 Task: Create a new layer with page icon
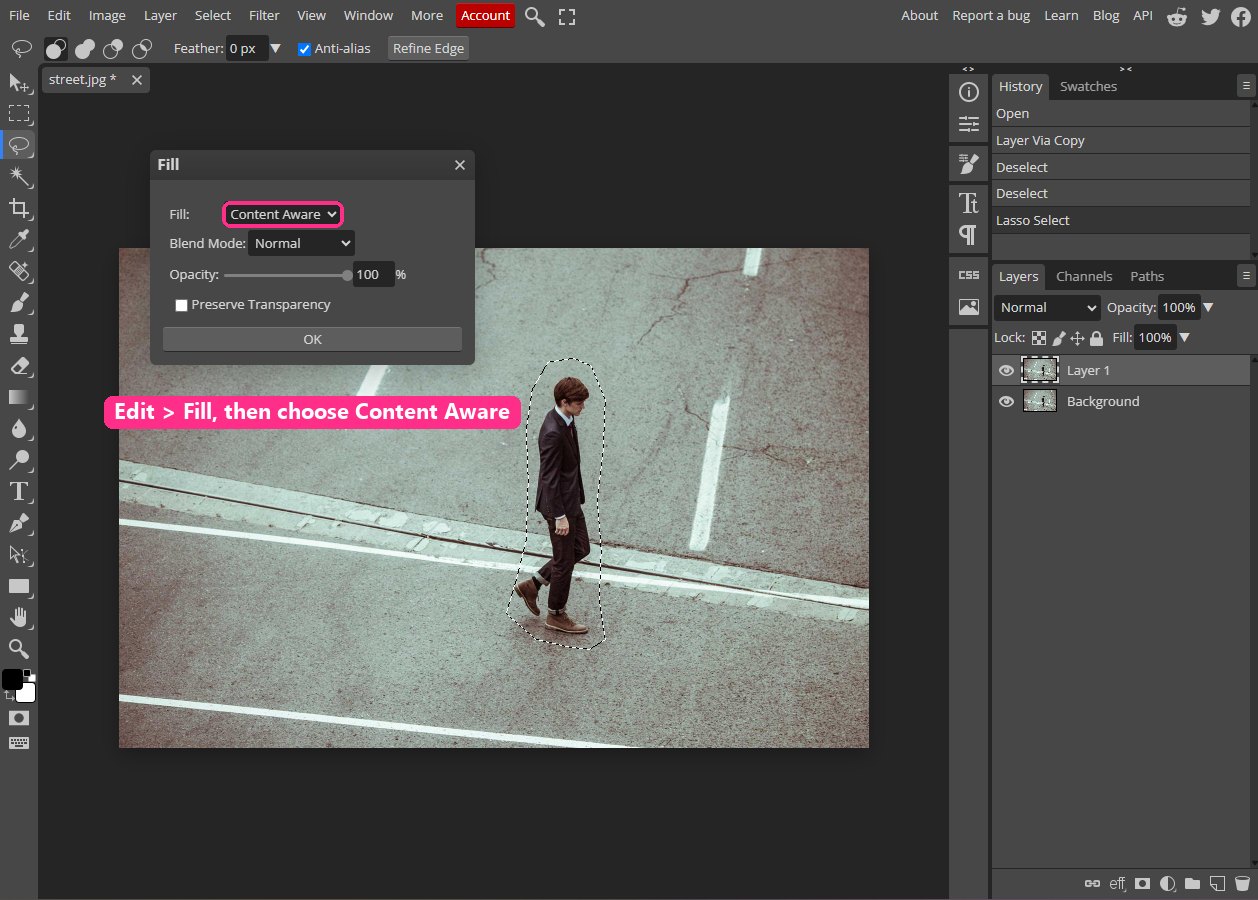coord(1217,884)
